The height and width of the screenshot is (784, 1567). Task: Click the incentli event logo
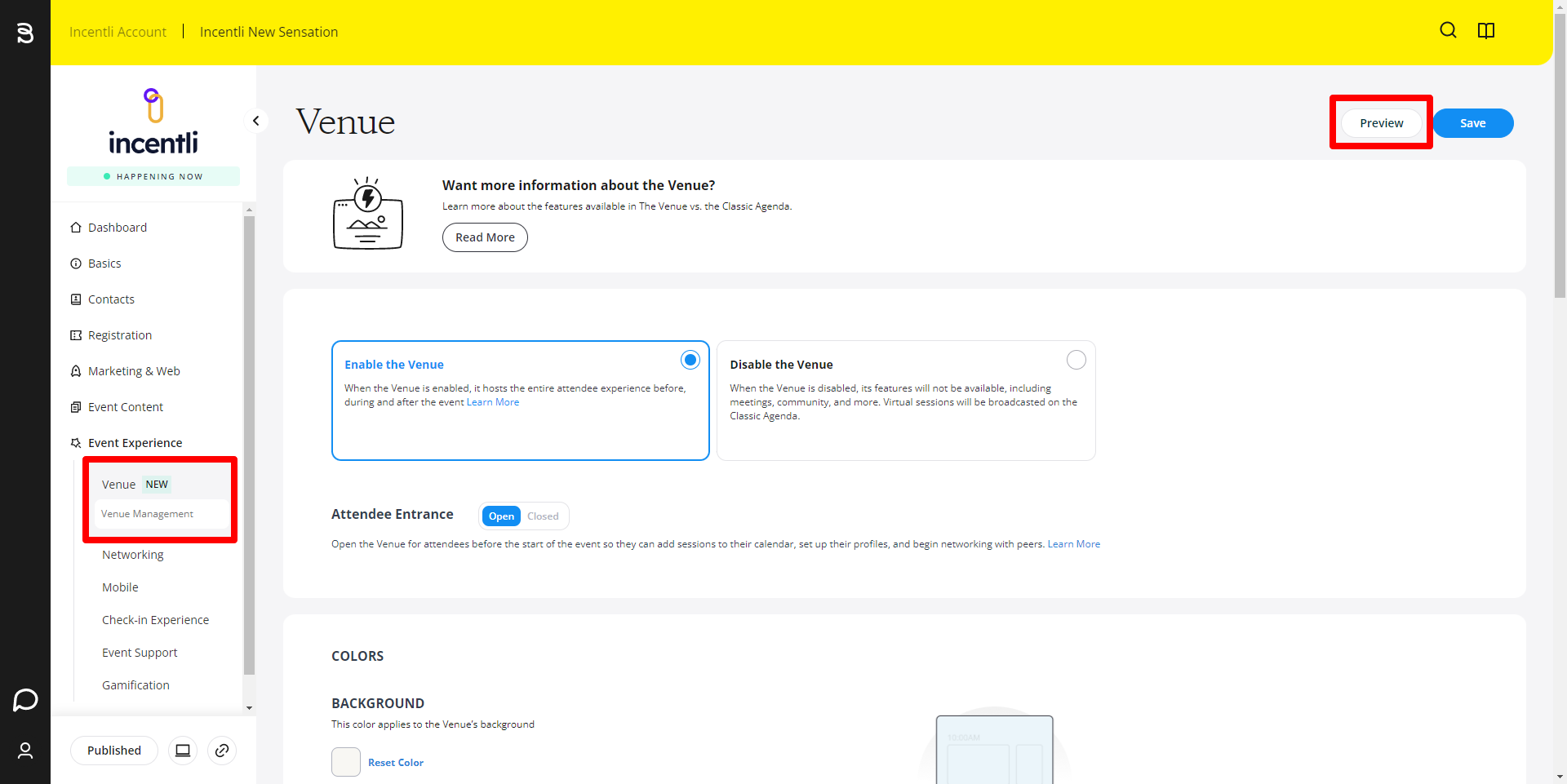[x=153, y=122]
